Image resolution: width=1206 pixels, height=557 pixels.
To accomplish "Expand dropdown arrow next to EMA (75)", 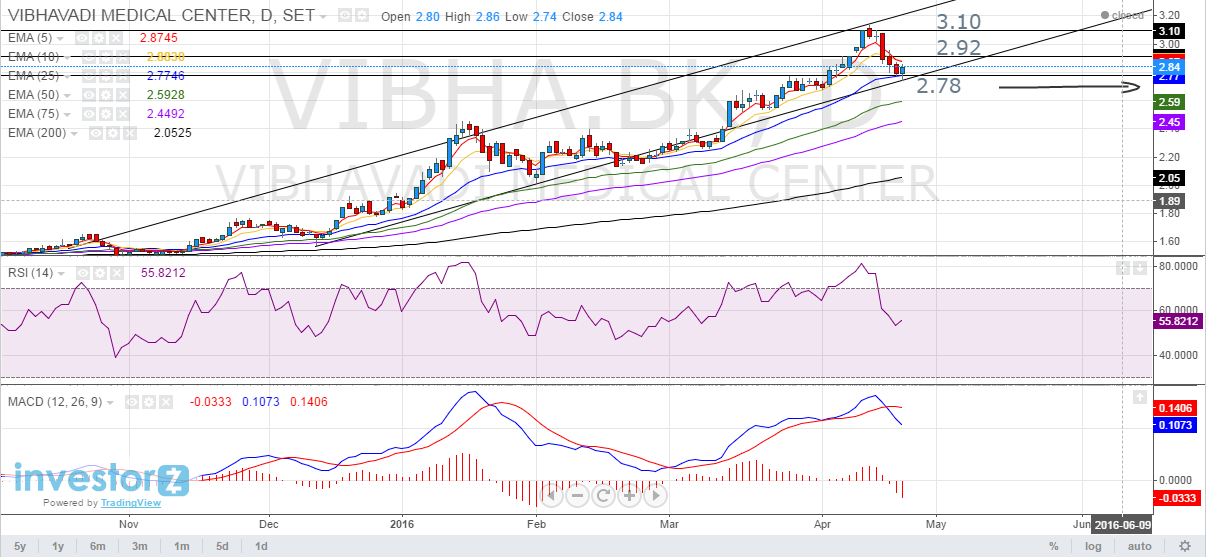I will (67, 115).
